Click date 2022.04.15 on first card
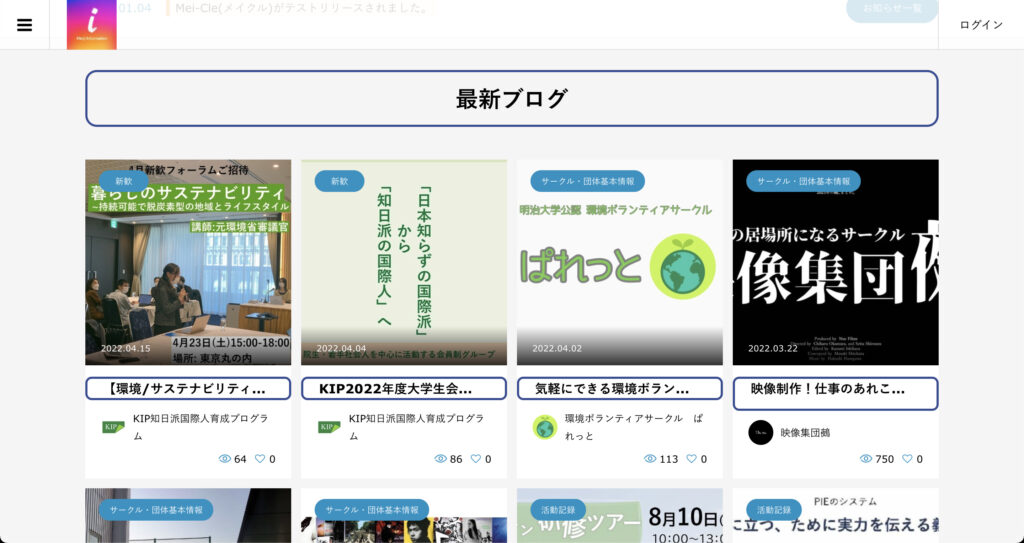The image size is (1024, 543). pos(125,348)
